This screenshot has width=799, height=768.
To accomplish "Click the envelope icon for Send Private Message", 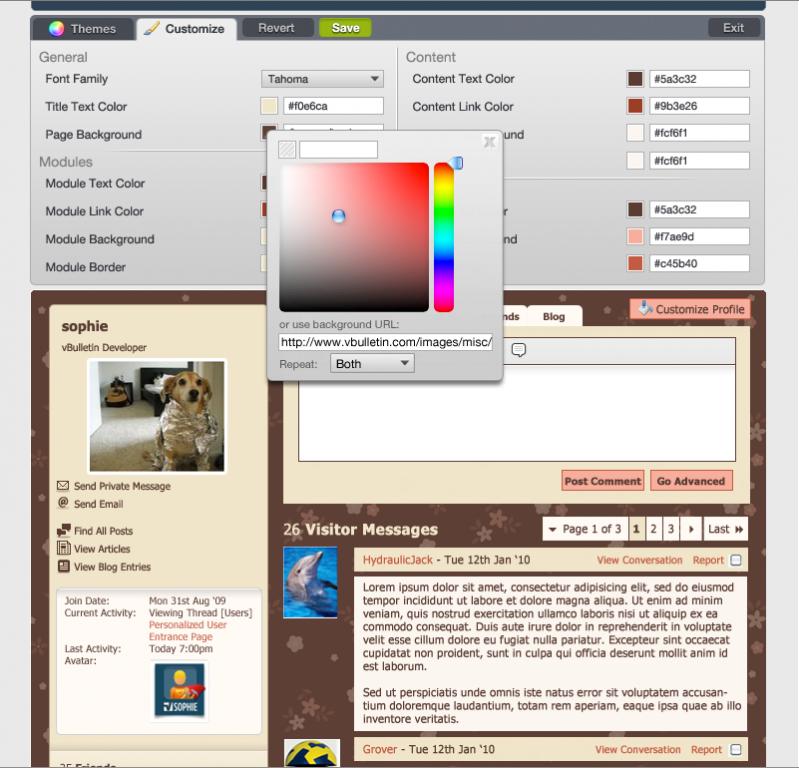I will pyautogui.click(x=64, y=486).
